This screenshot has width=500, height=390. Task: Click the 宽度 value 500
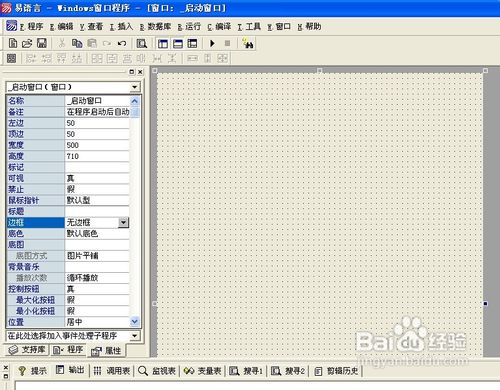point(97,145)
